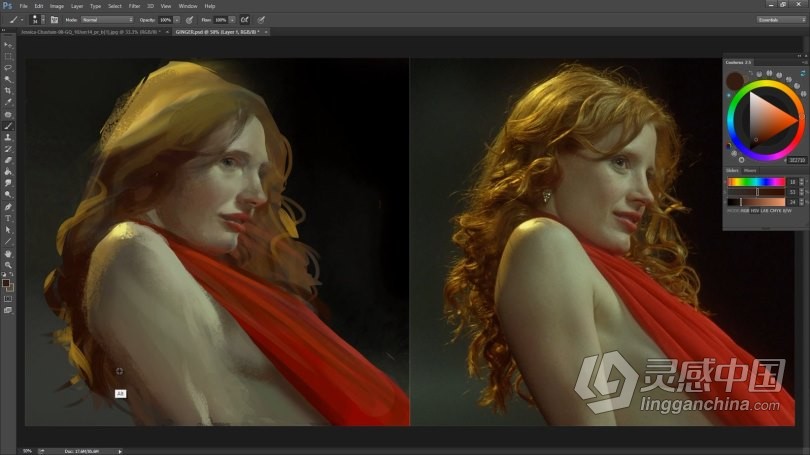Viewport: 810px width, 455px height.
Task: Toggle Quick Mask mode
Action: tap(8, 299)
